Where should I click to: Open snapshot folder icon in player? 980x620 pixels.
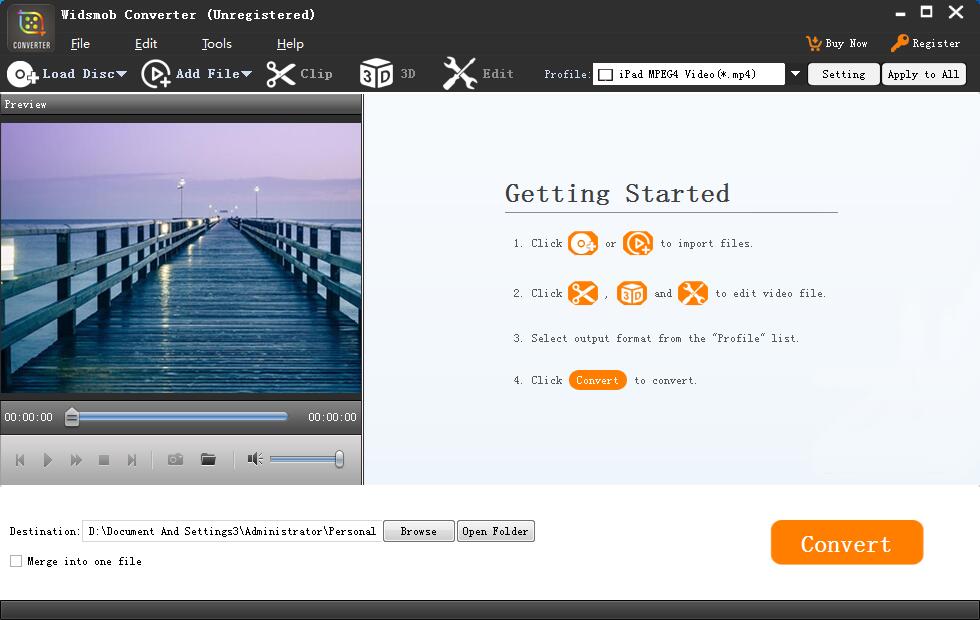tap(208, 460)
